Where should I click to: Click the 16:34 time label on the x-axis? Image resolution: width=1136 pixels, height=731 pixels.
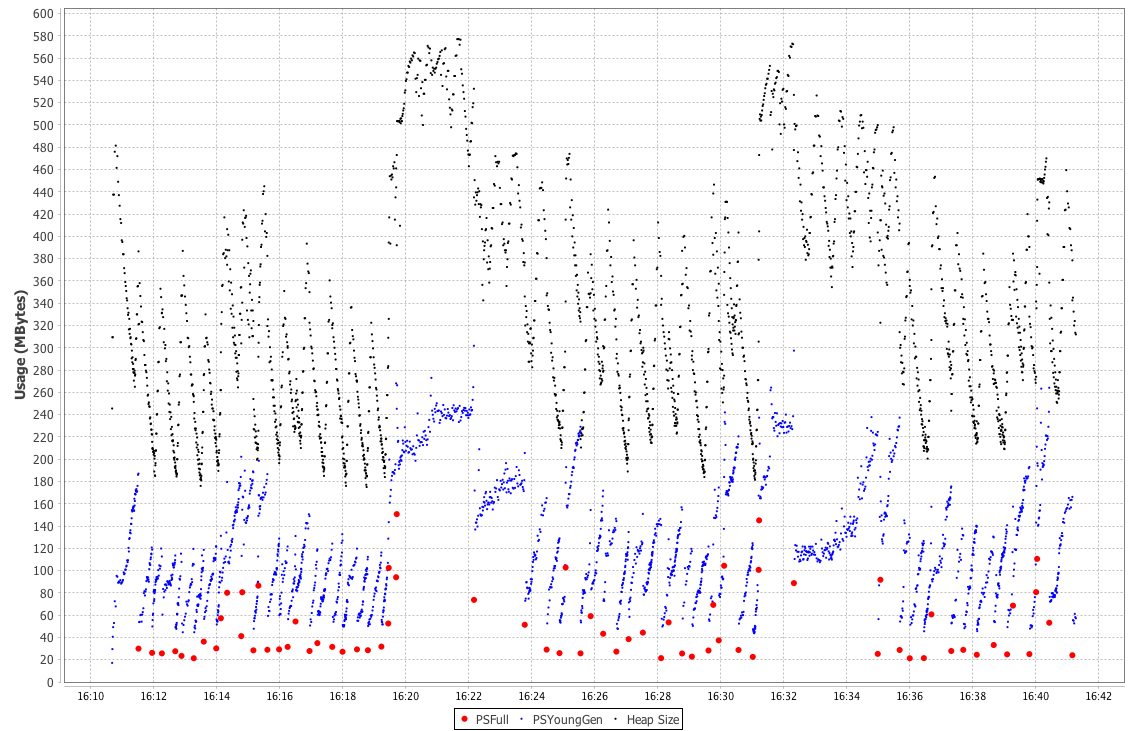click(x=847, y=697)
